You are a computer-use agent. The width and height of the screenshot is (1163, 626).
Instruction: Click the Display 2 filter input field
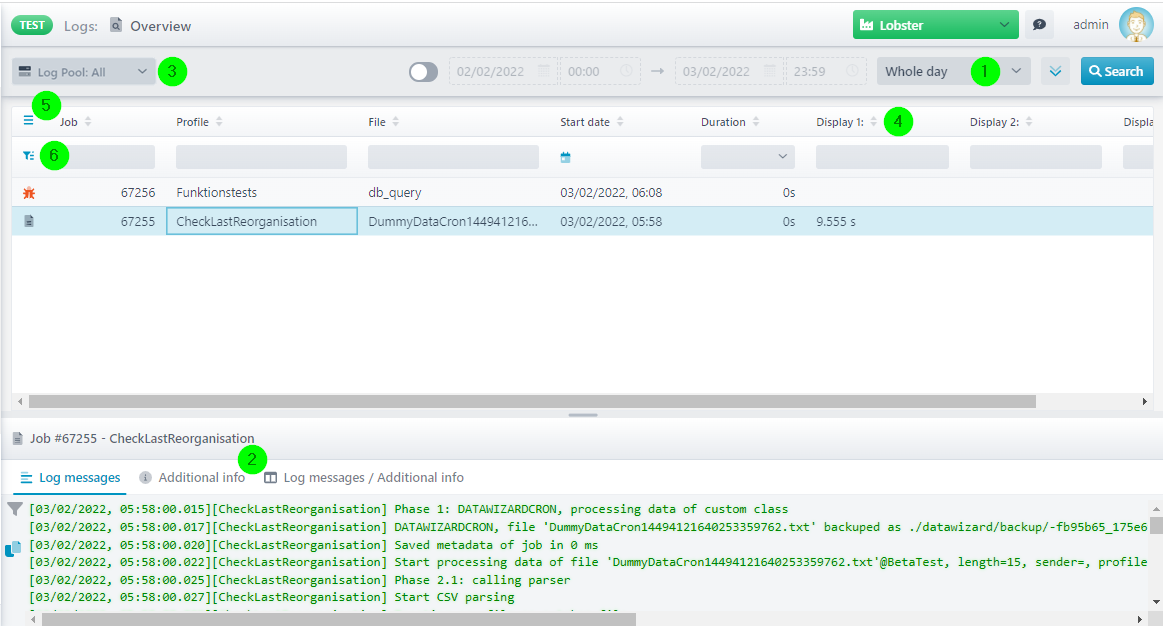pyautogui.click(x=1035, y=156)
